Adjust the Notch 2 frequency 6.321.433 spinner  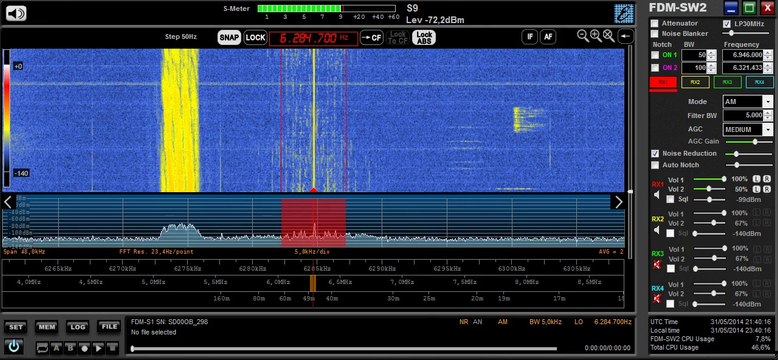[769, 68]
